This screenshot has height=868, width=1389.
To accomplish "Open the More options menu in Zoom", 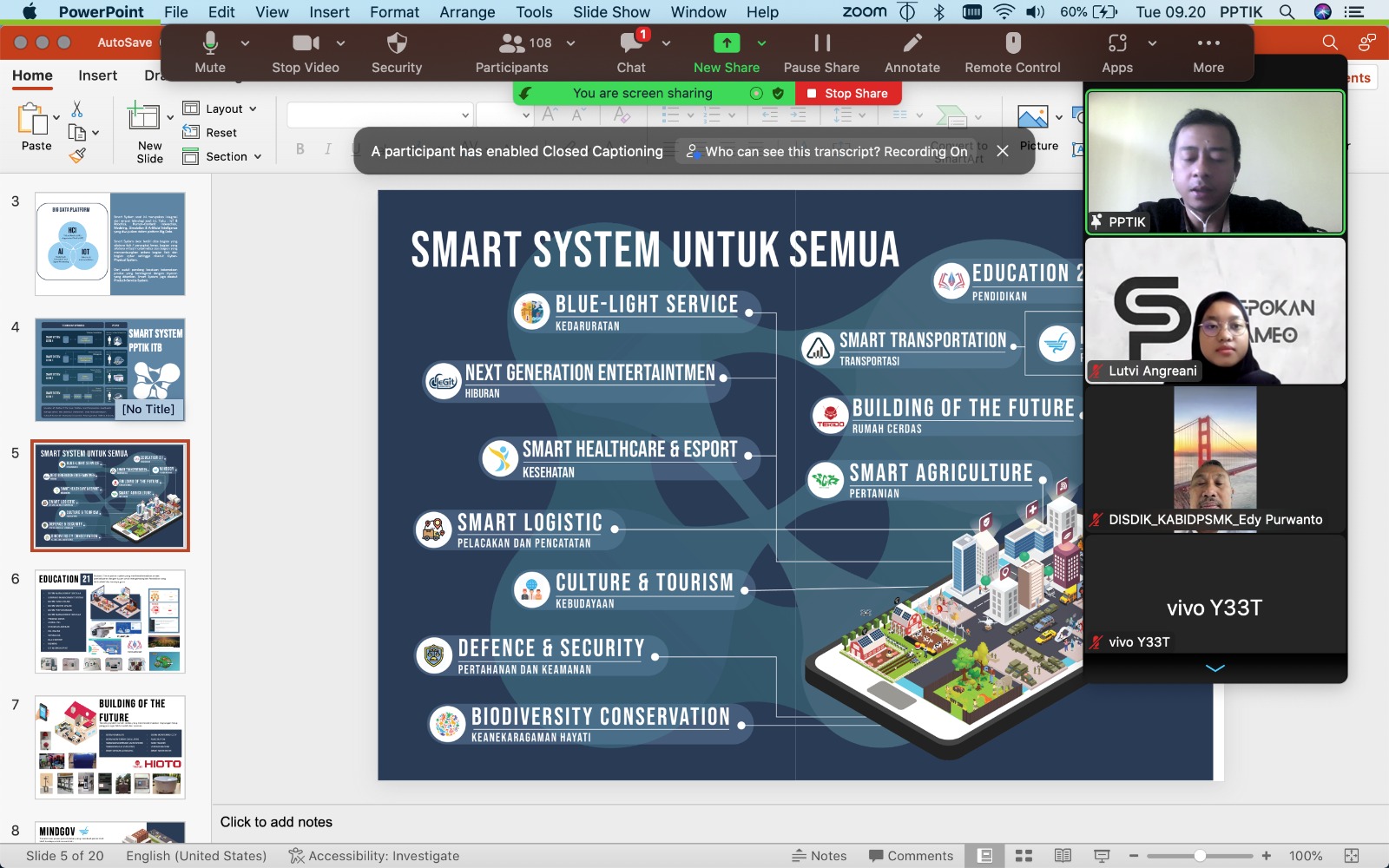I will 1208,54.
